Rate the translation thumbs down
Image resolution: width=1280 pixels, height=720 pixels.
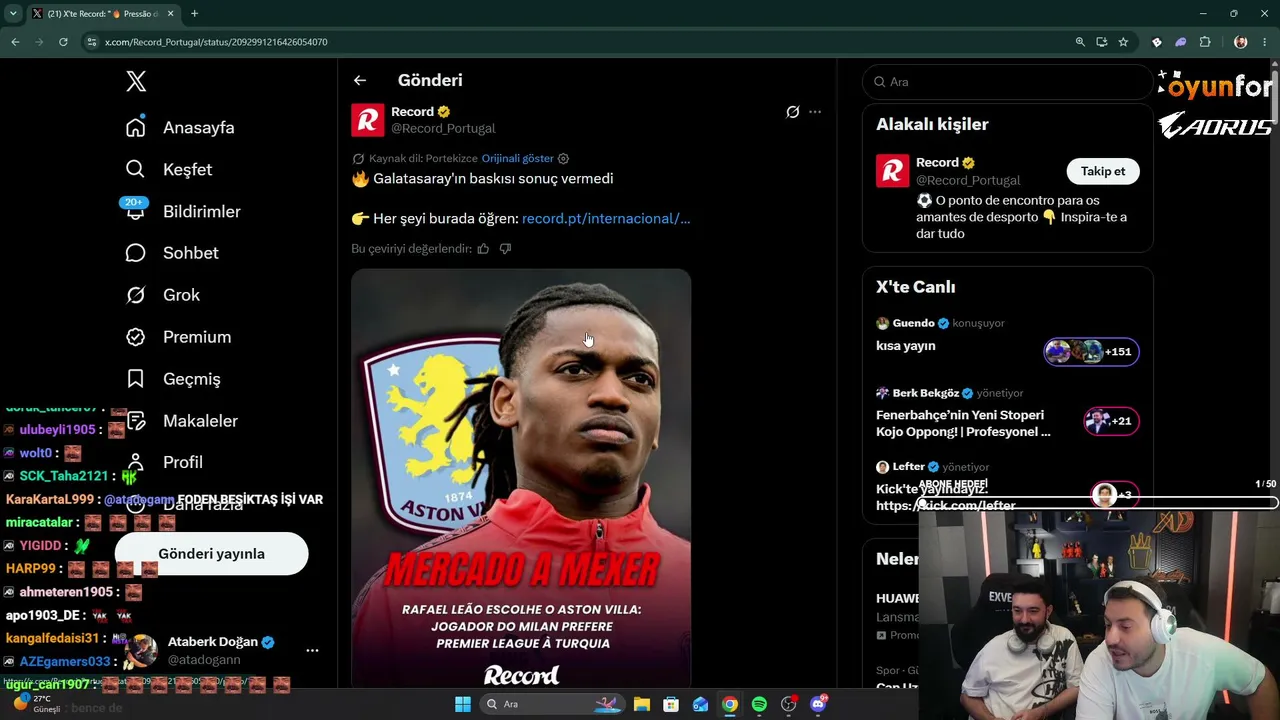(505, 248)
